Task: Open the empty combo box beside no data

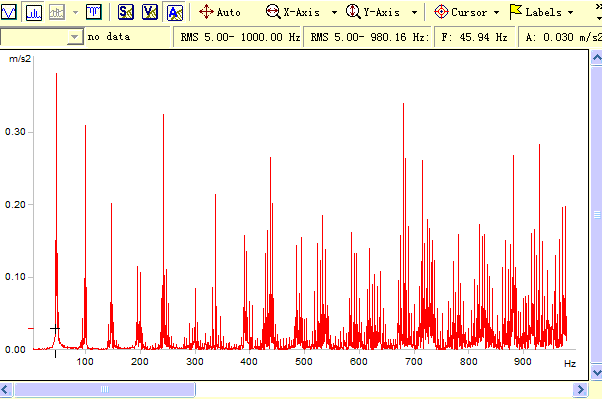Action: click(x=41, y=37)
